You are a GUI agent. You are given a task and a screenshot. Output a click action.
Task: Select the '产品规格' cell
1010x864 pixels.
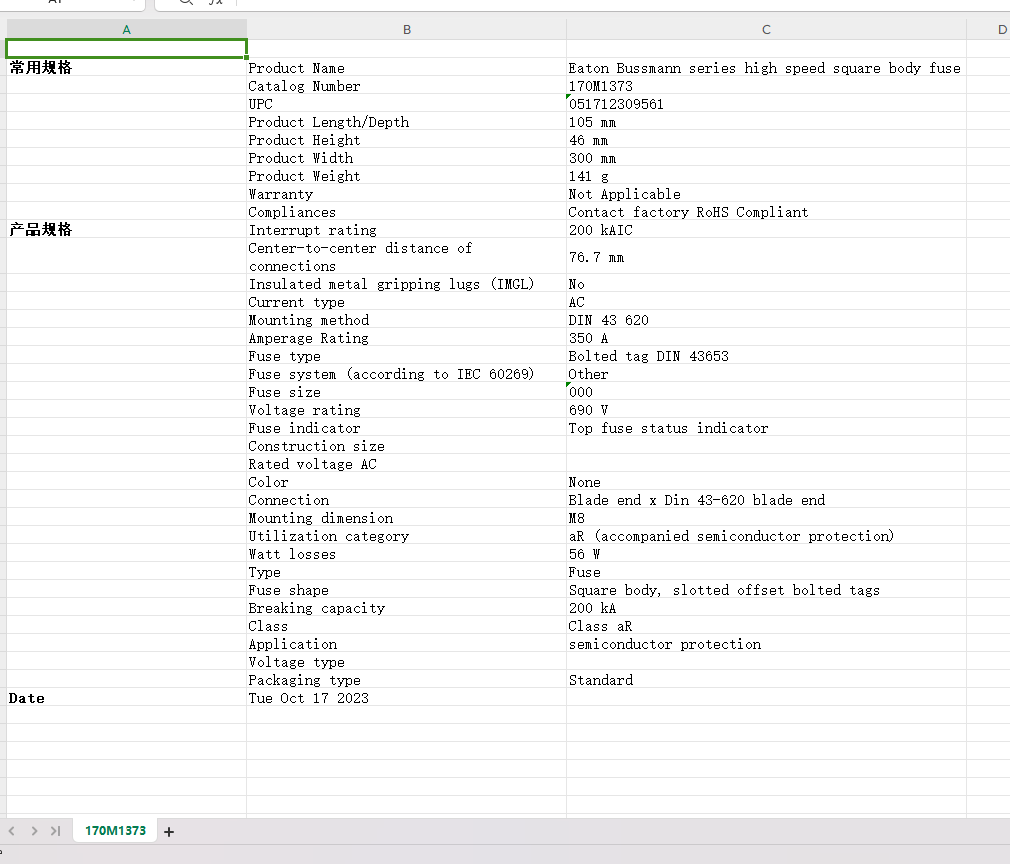coord(126,230)
